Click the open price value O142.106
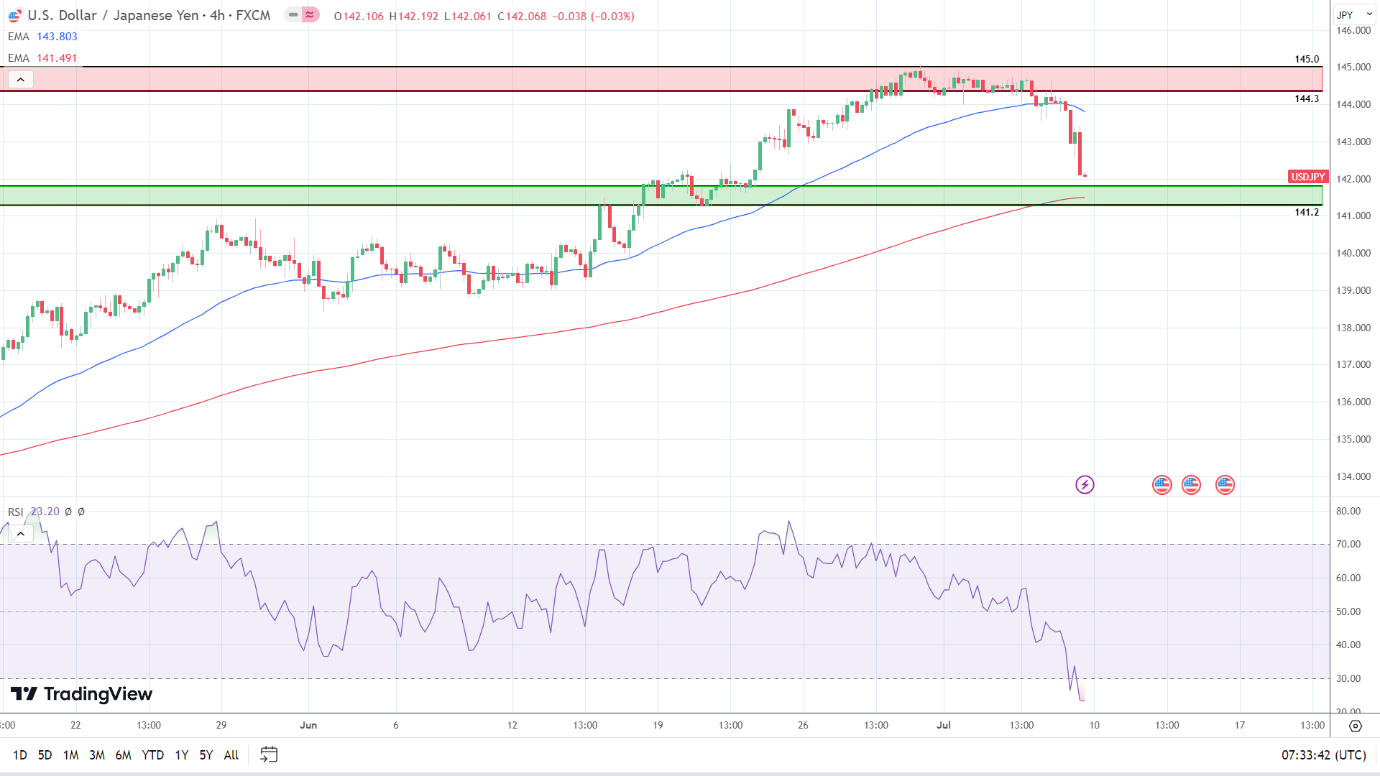The width and height of the screenshot is (1380, 776). 360,16
